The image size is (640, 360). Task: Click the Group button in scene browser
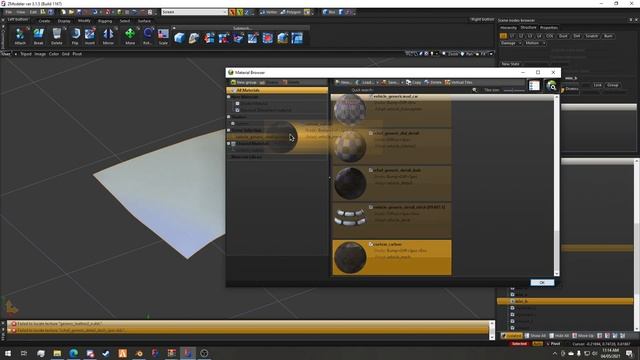(x=613, y=85)
